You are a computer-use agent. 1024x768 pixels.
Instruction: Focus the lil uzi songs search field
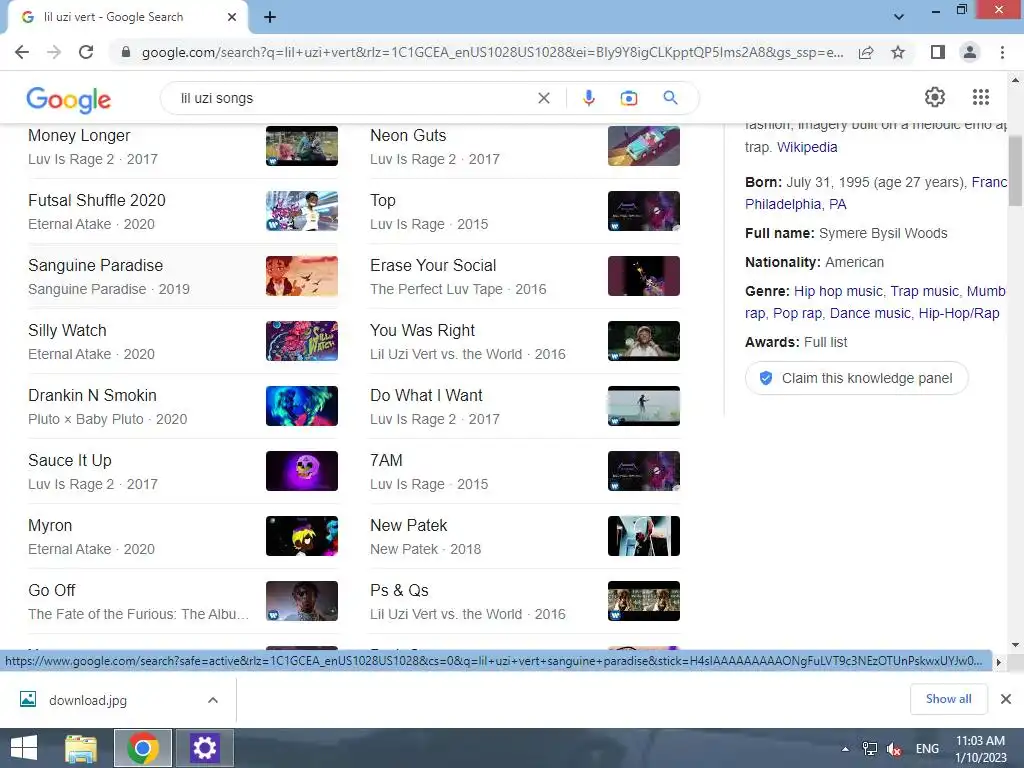click(x=353, y=98)
